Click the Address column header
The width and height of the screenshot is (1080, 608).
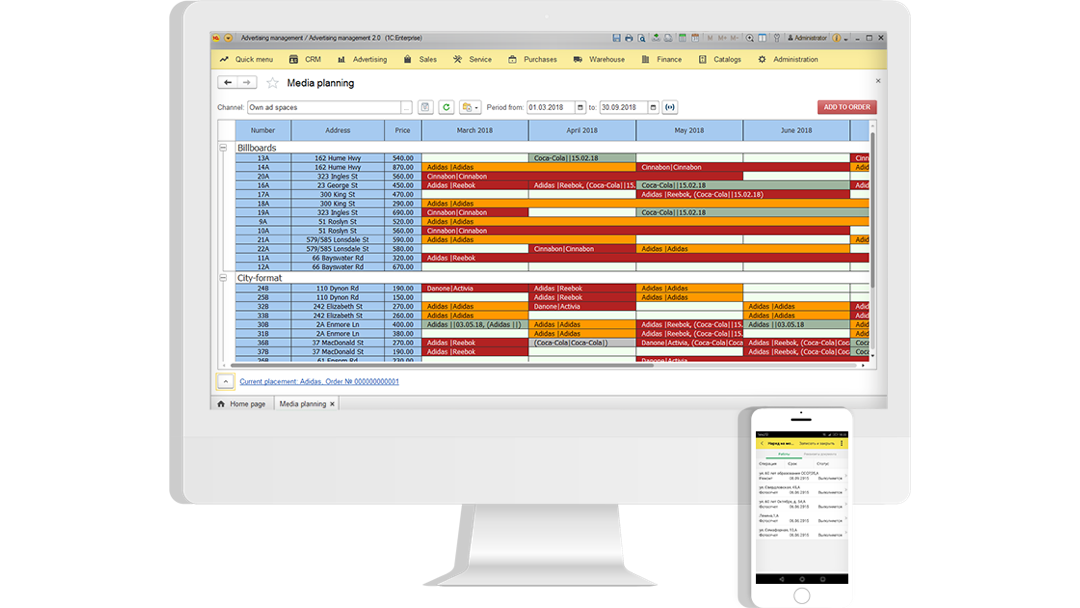point(338,130)
